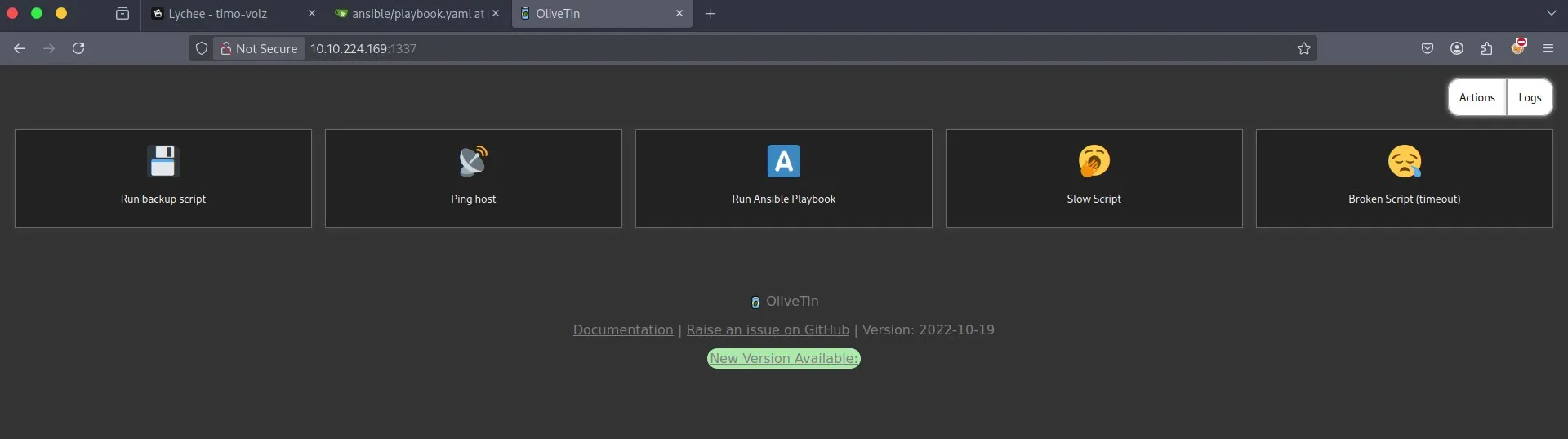The image size is (1568, 439).
Task: Click the Not Secure lock indicator
Action: pyautogui.click(x=259, y=48)
